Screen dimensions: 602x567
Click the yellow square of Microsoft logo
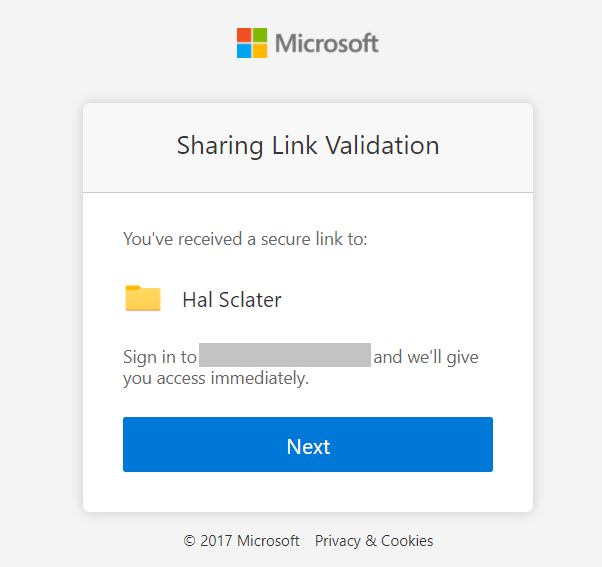pos(260,51)
